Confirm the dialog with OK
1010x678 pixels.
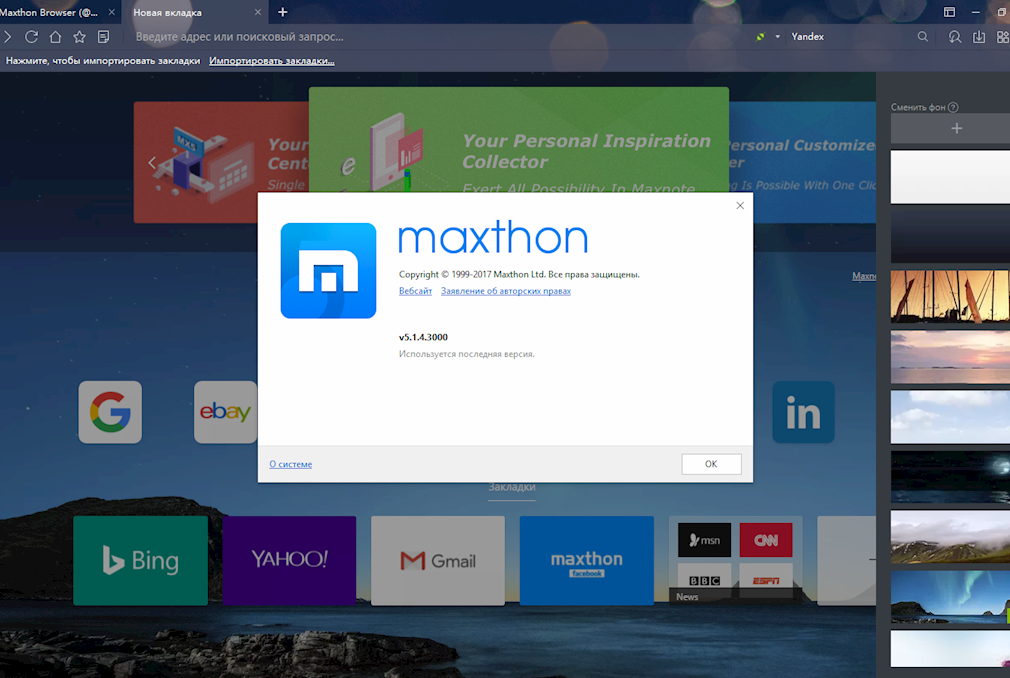tap(711, 464)
